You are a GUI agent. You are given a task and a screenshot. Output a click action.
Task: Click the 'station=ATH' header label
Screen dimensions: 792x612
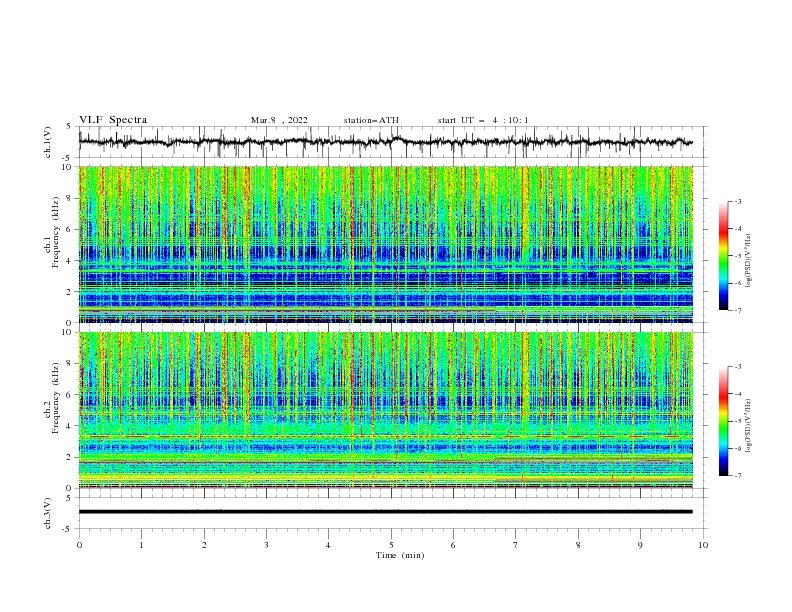[371, 120]
